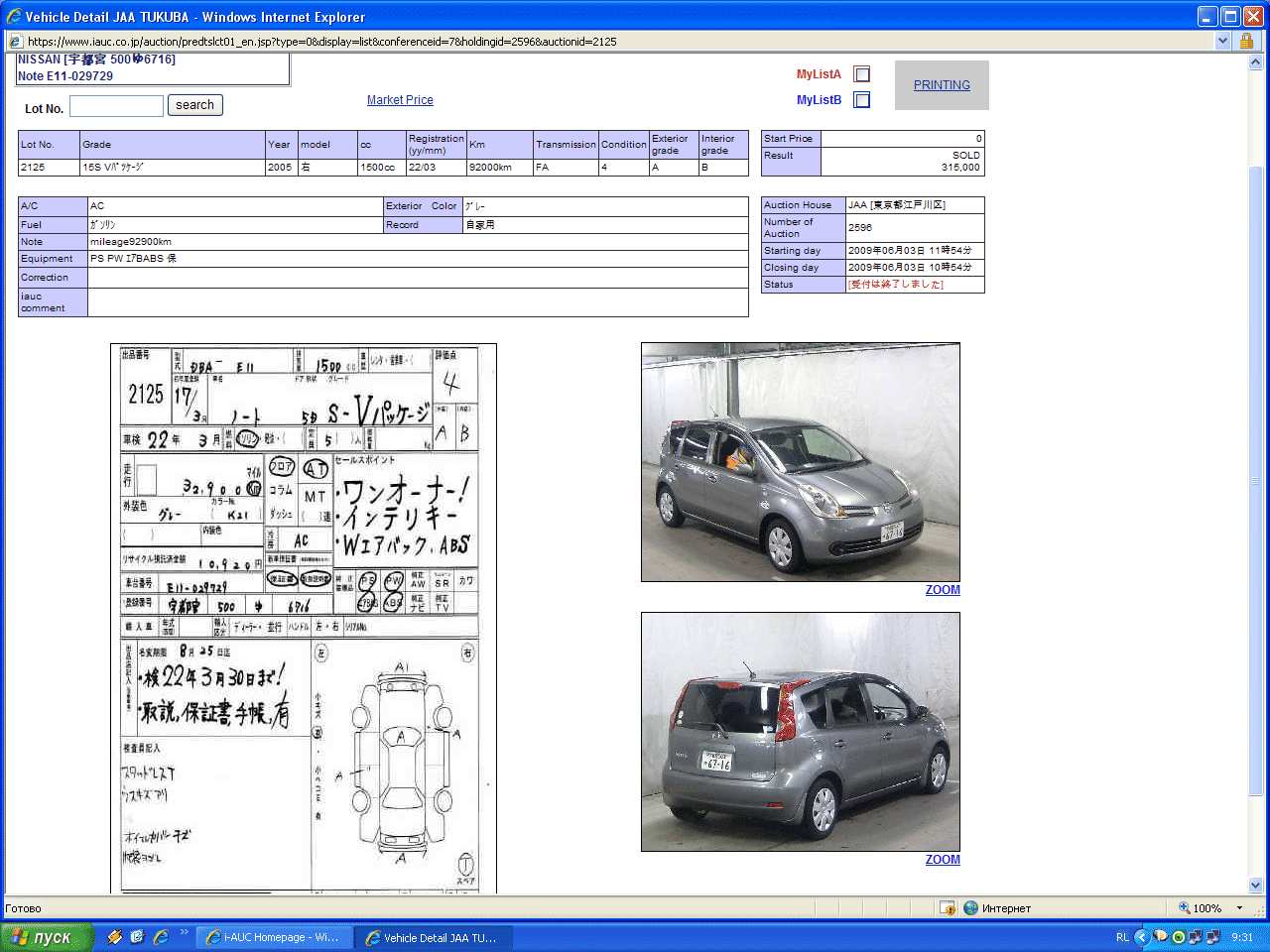Click the Note E11-029729 text
The image size is (1270, 952).
(65, 76)
